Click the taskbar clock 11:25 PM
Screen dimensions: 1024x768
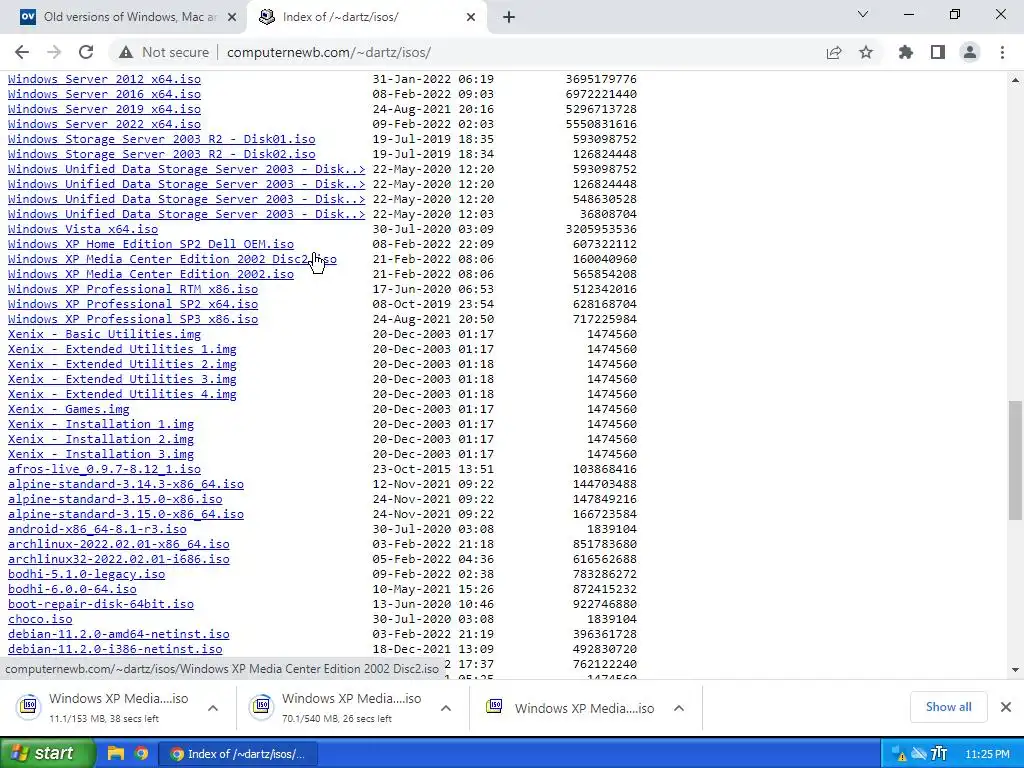click(x=987, y=754)
